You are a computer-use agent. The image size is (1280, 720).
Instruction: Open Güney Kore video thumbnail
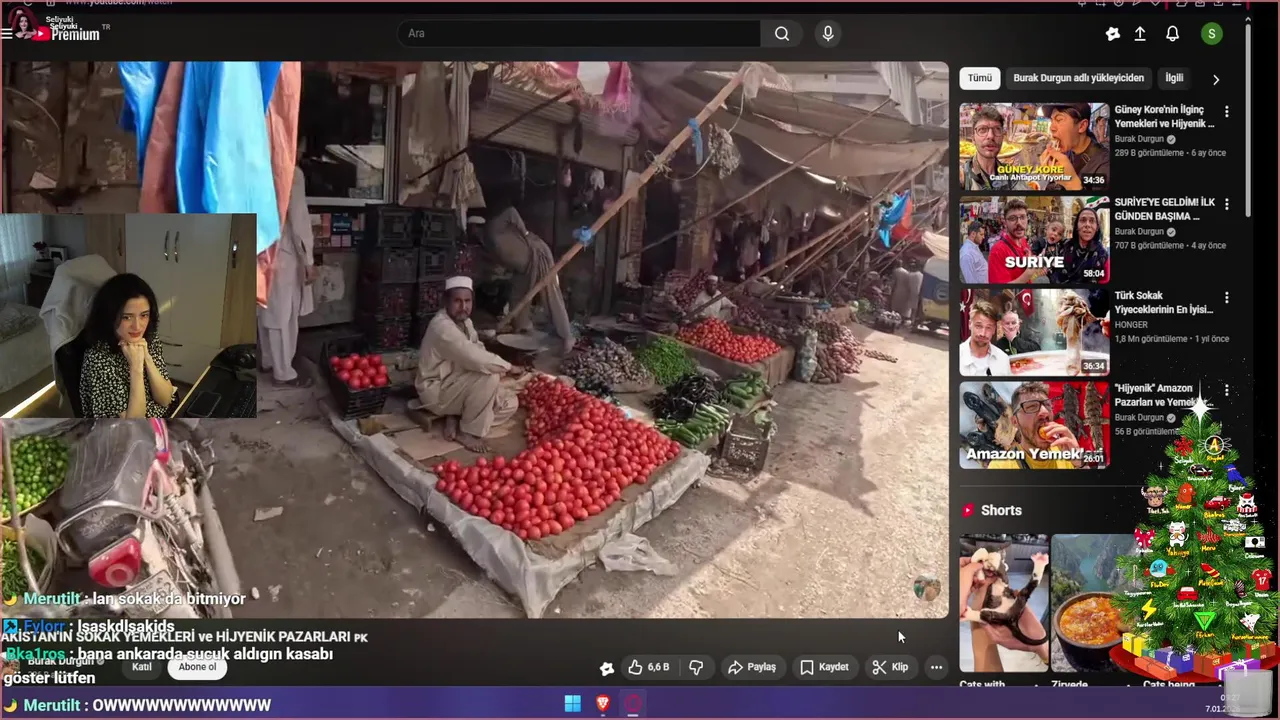point(1034,146)
